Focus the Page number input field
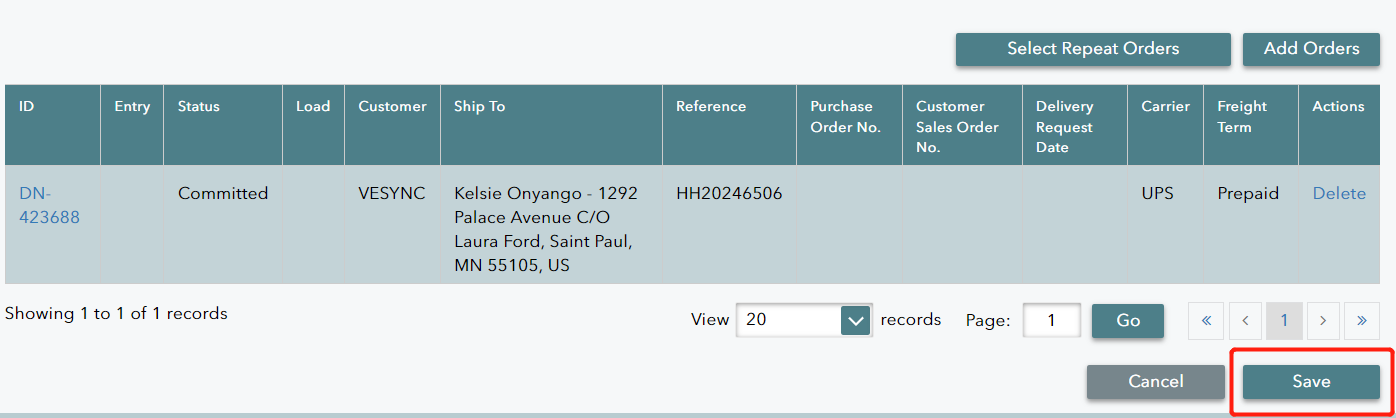 (1051, 320)
